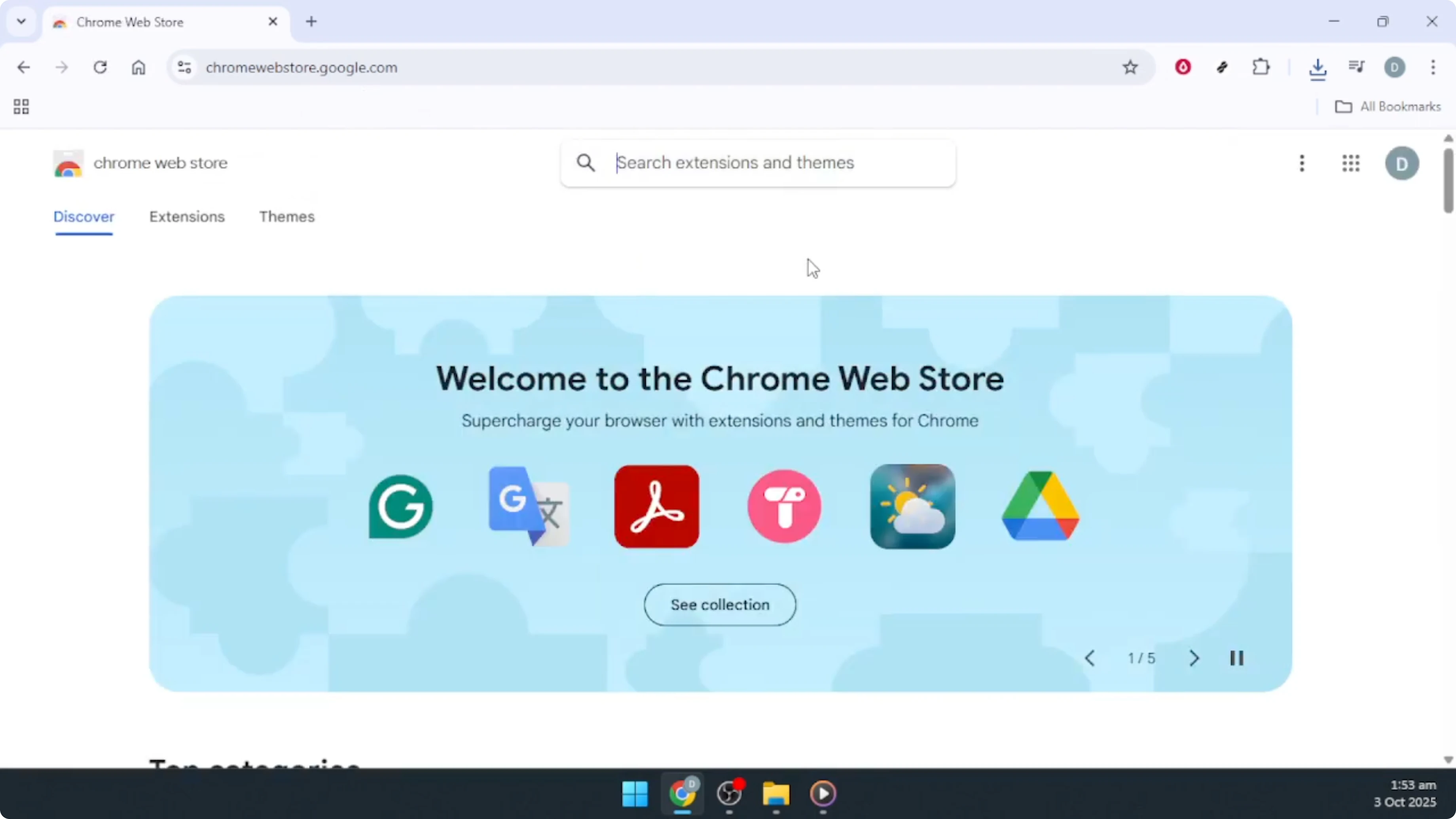Viewport: 1456px width, 819px height.
Task: Switch to the Themes tab
Action: (286, 217)
